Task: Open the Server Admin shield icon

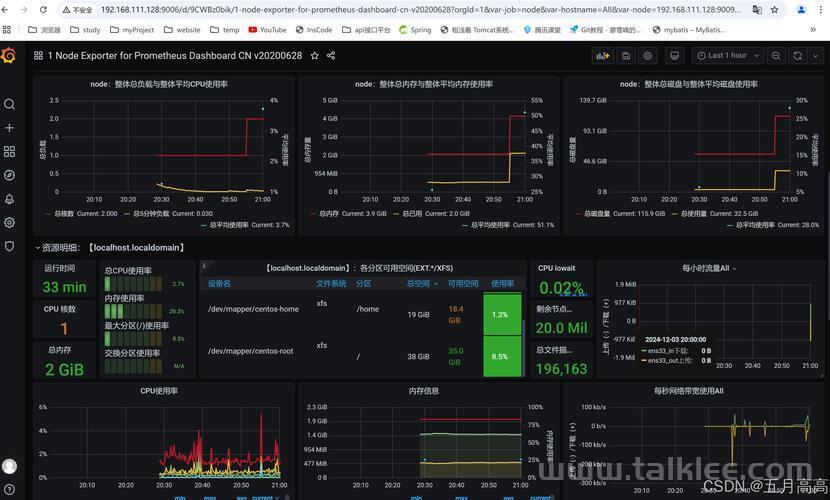Action: pyautogui.click(x=9, y=247)
